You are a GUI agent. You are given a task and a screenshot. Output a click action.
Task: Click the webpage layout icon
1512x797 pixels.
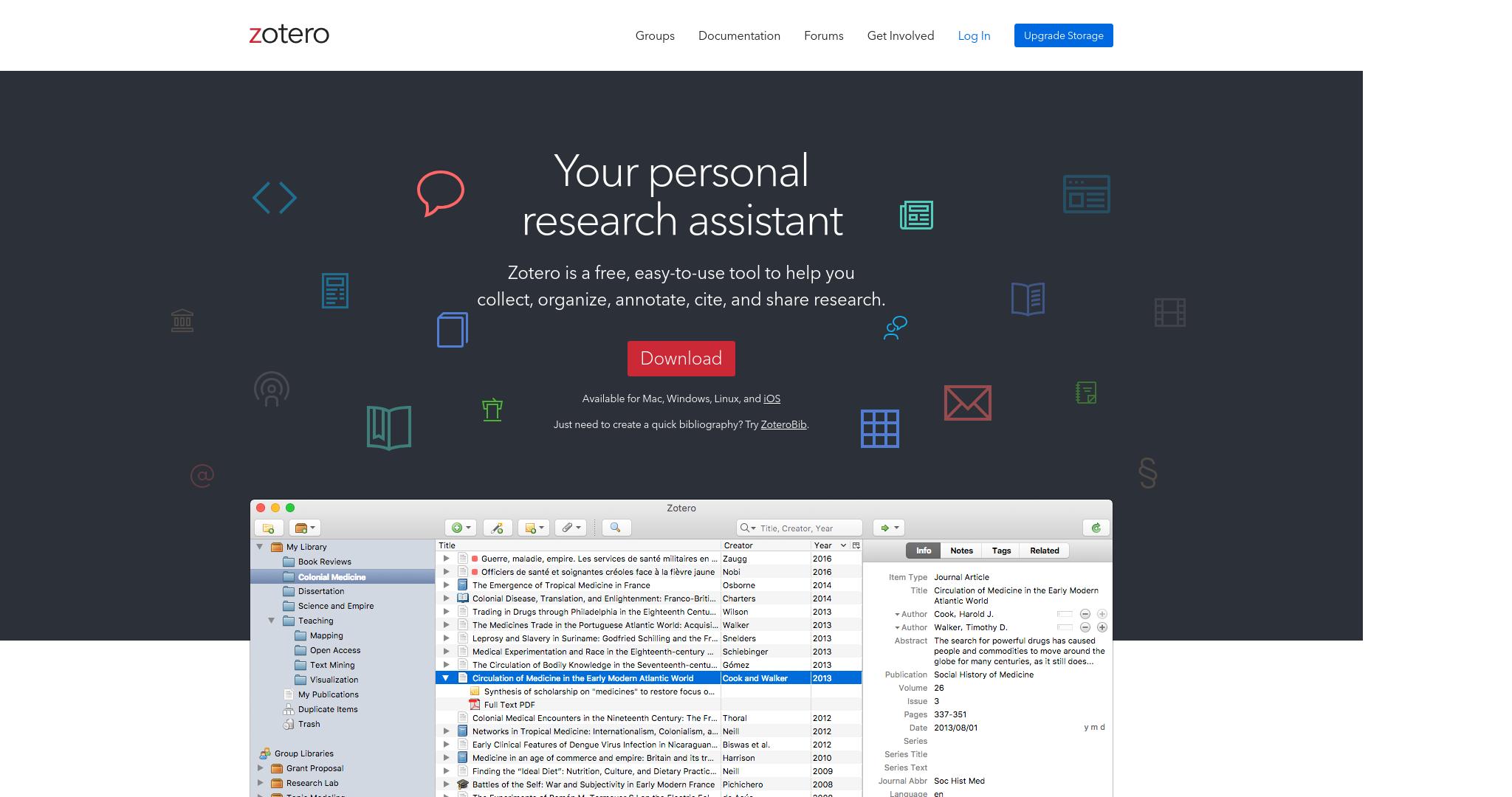1087,194
